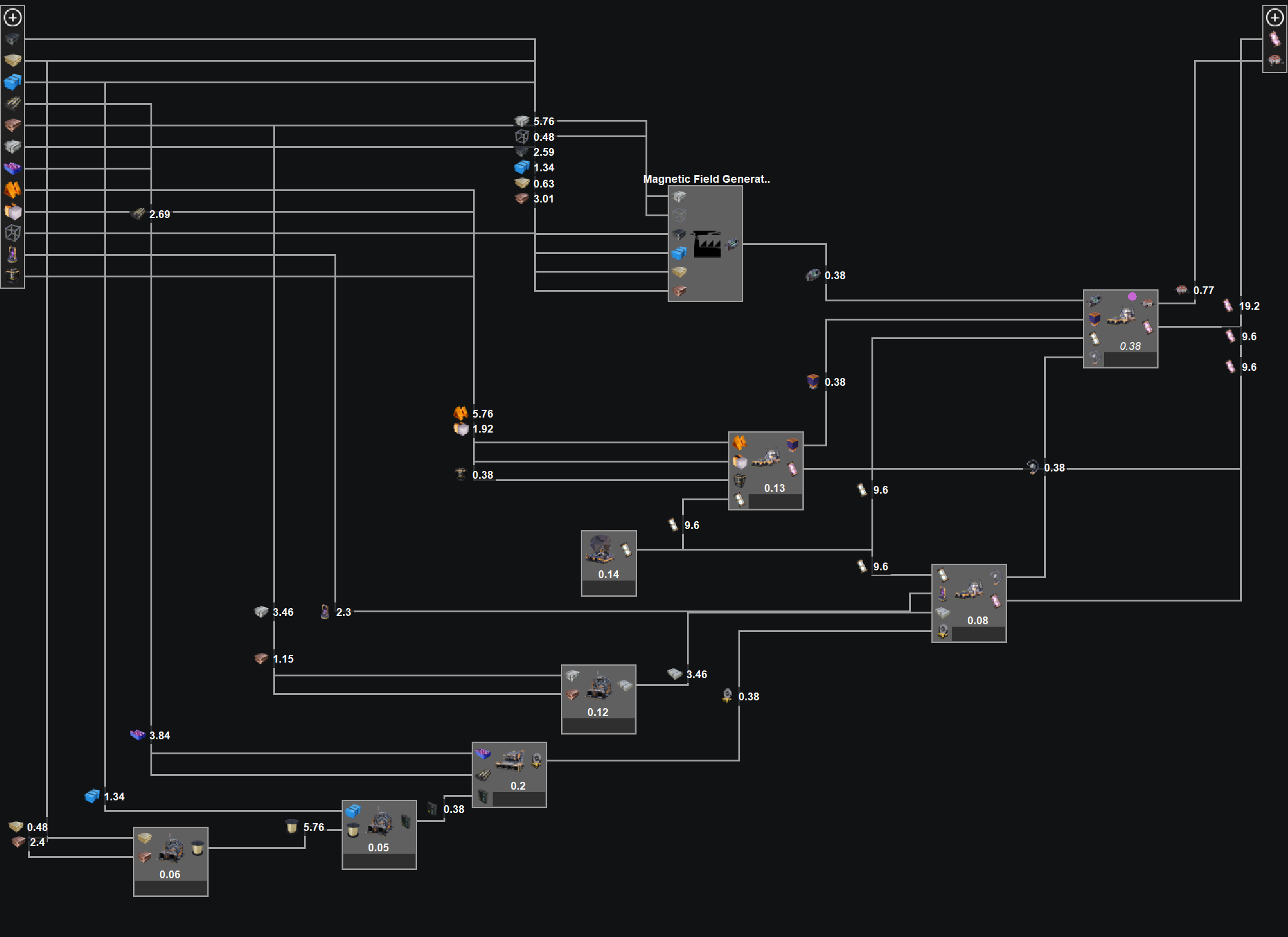Select the 0.06 node in the bottom-left corner
This screenshot has width=1288, height=937.
point(170,861)
